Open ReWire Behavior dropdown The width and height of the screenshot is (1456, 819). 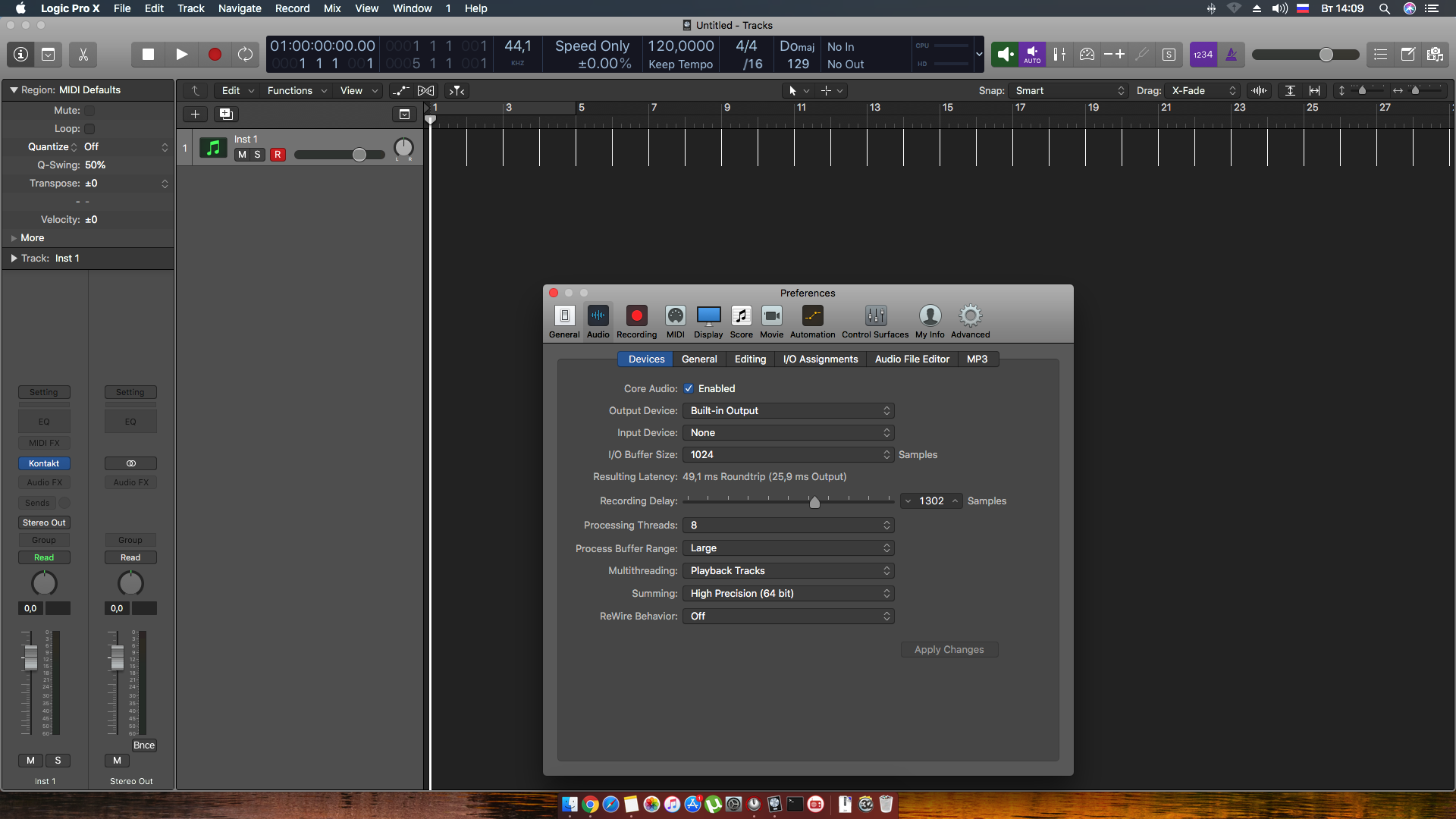pos(788,617)
